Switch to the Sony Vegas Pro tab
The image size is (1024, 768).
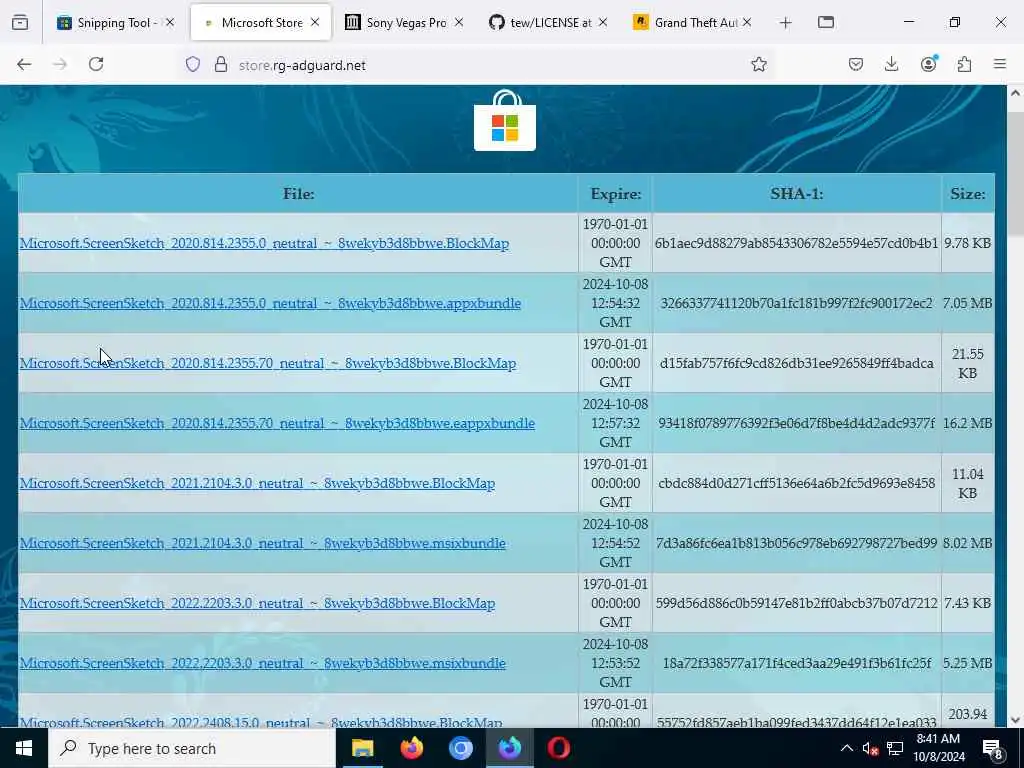click(396, 22)
